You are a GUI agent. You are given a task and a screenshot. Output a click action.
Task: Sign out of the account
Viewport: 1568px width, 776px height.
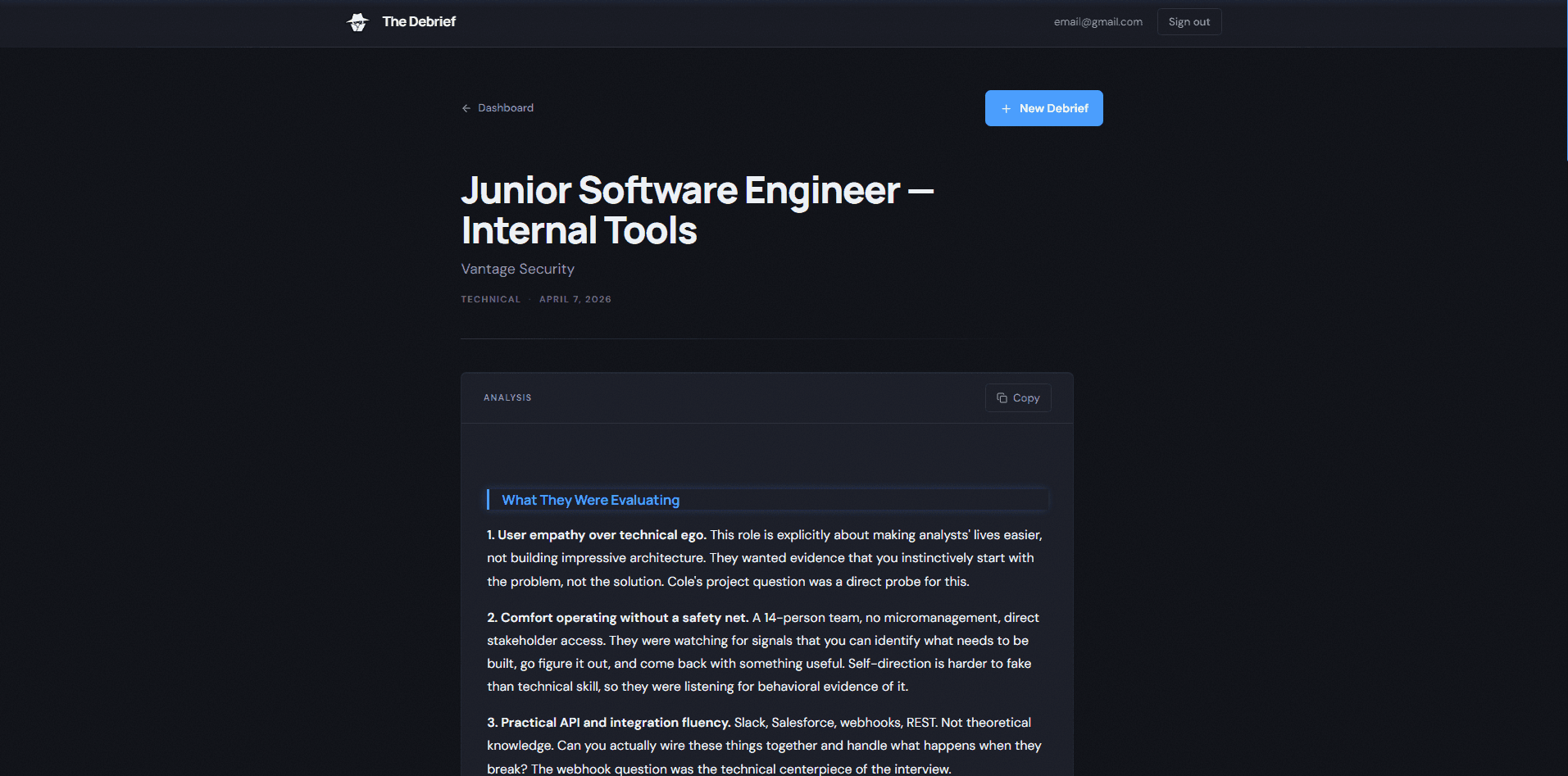(1188, 21)
